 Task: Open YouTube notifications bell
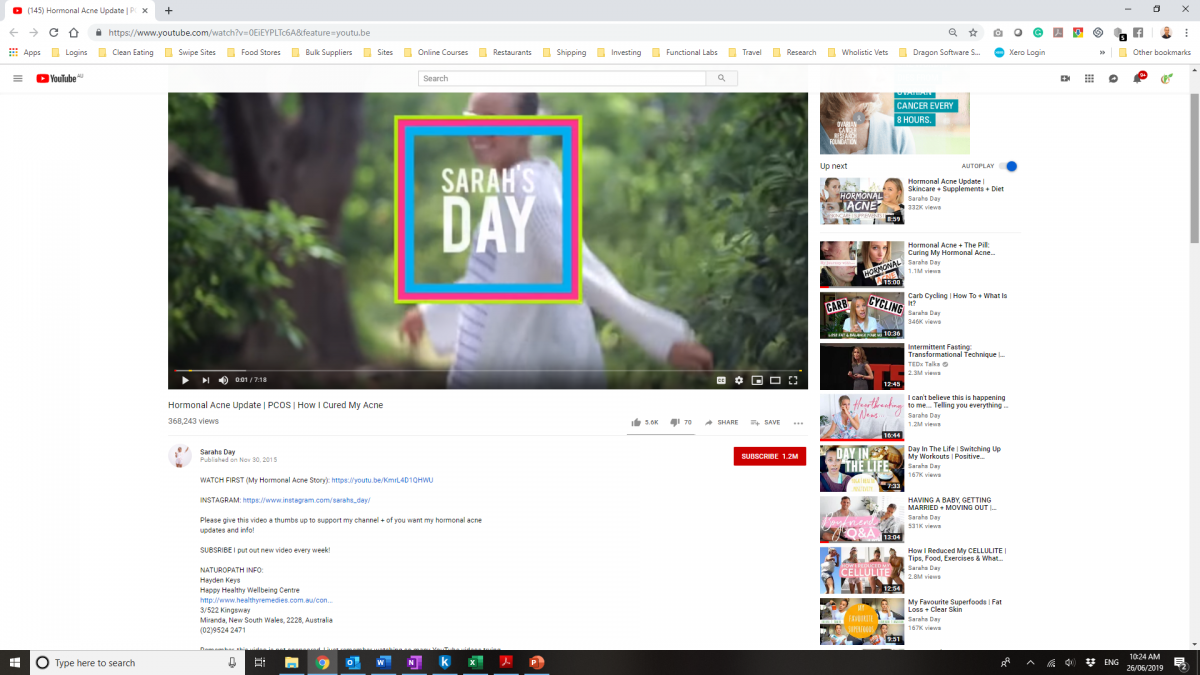(1137, 78)
